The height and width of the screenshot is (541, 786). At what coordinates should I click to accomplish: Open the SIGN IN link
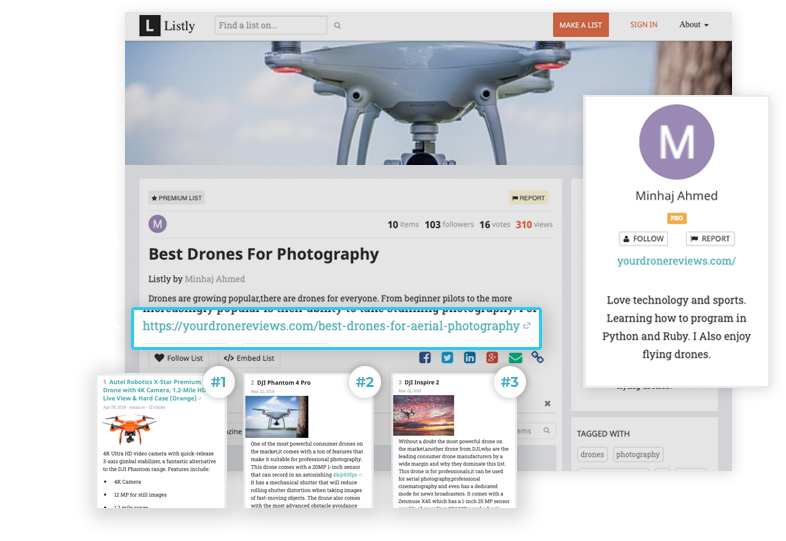644,25
